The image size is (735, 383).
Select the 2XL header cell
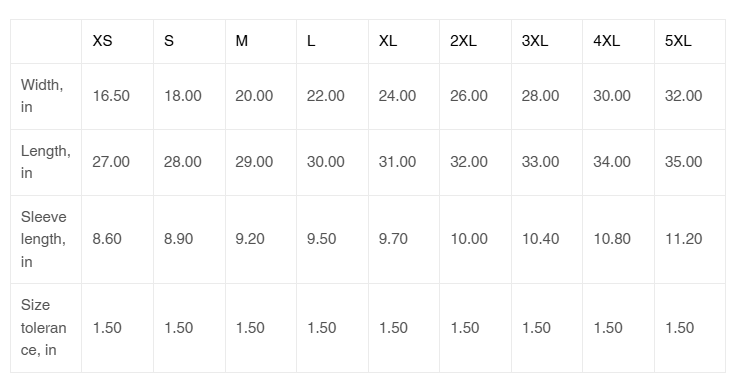click(475, 41)
